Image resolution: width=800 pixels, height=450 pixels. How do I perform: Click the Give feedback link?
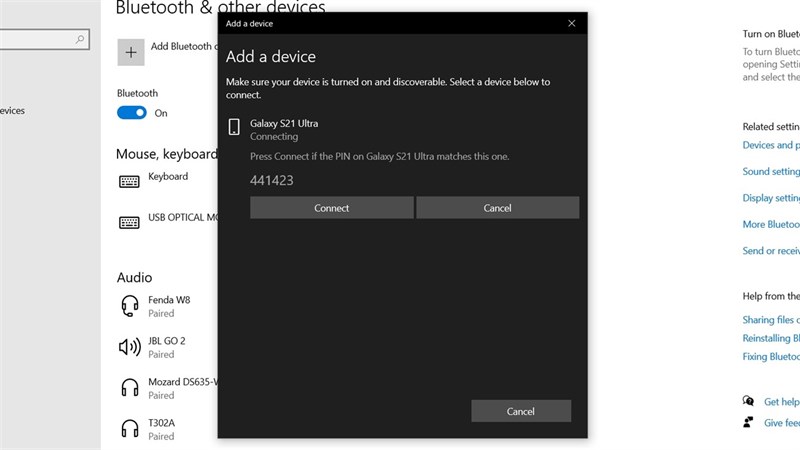(x=782, y=423)
